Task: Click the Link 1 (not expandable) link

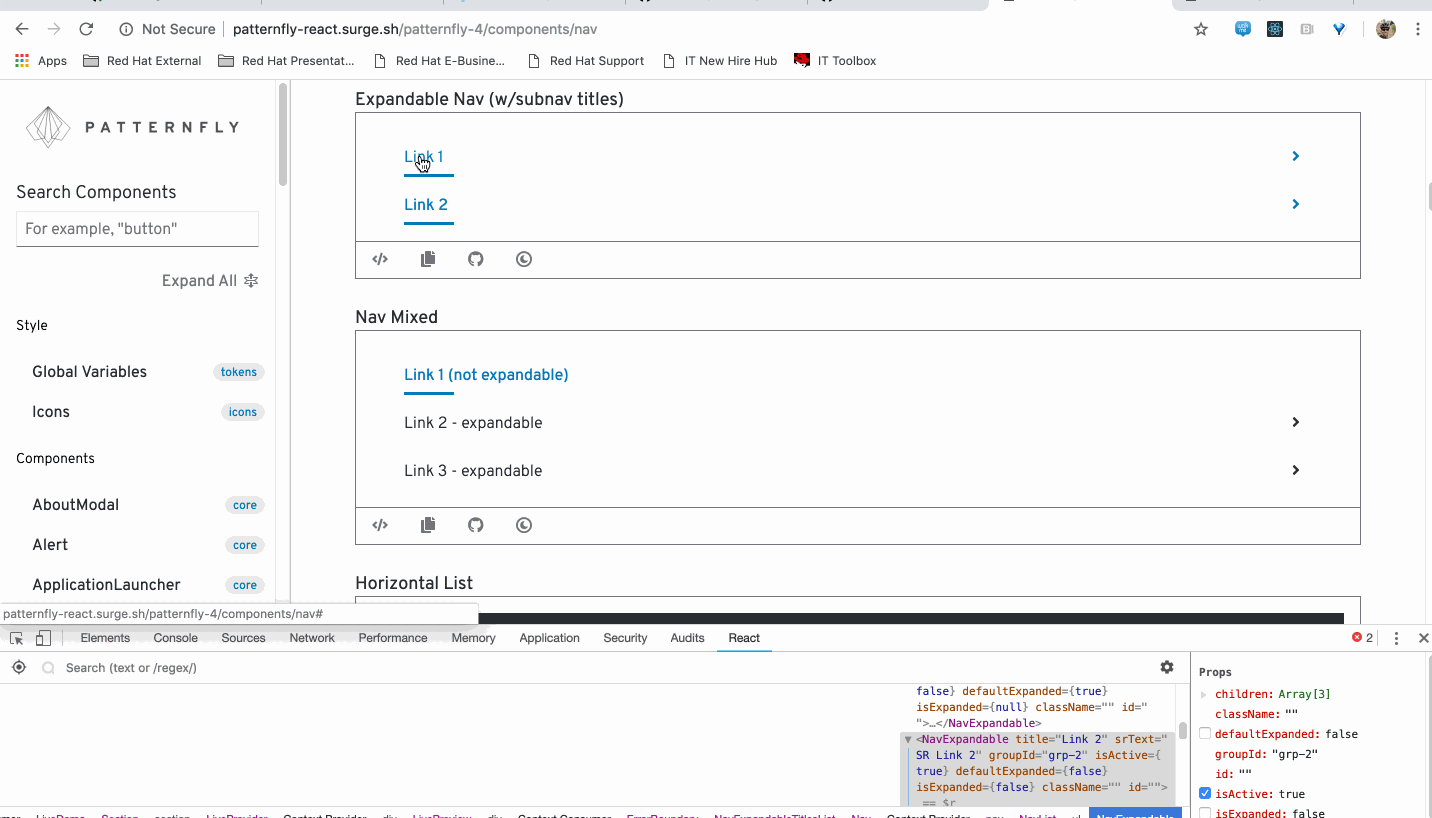Action: tap(486, 375)
